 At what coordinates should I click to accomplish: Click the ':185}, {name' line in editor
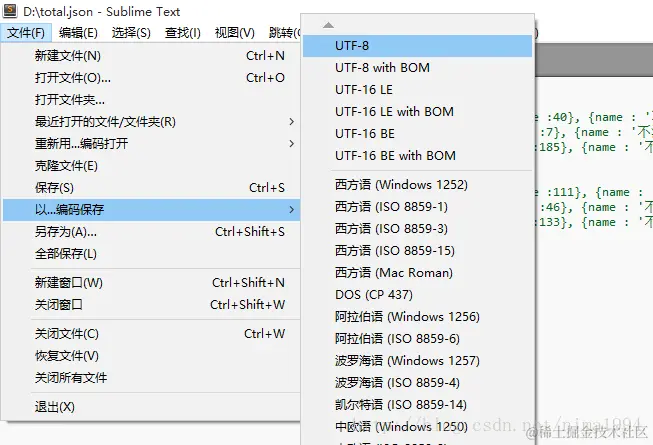593,147
